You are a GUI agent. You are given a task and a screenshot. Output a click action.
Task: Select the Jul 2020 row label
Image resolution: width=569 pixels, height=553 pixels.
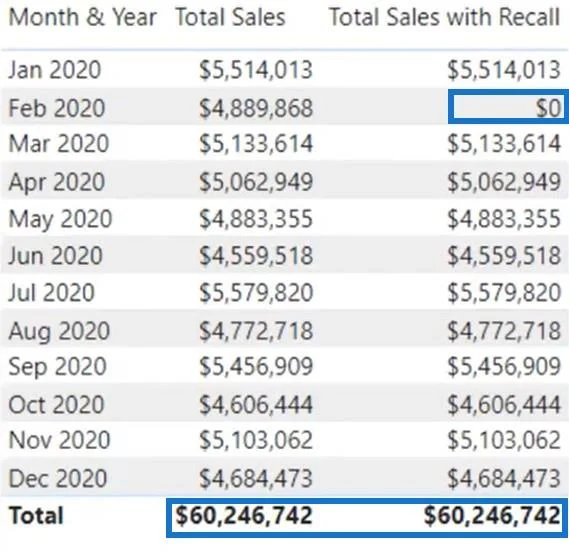coord(51,292)
